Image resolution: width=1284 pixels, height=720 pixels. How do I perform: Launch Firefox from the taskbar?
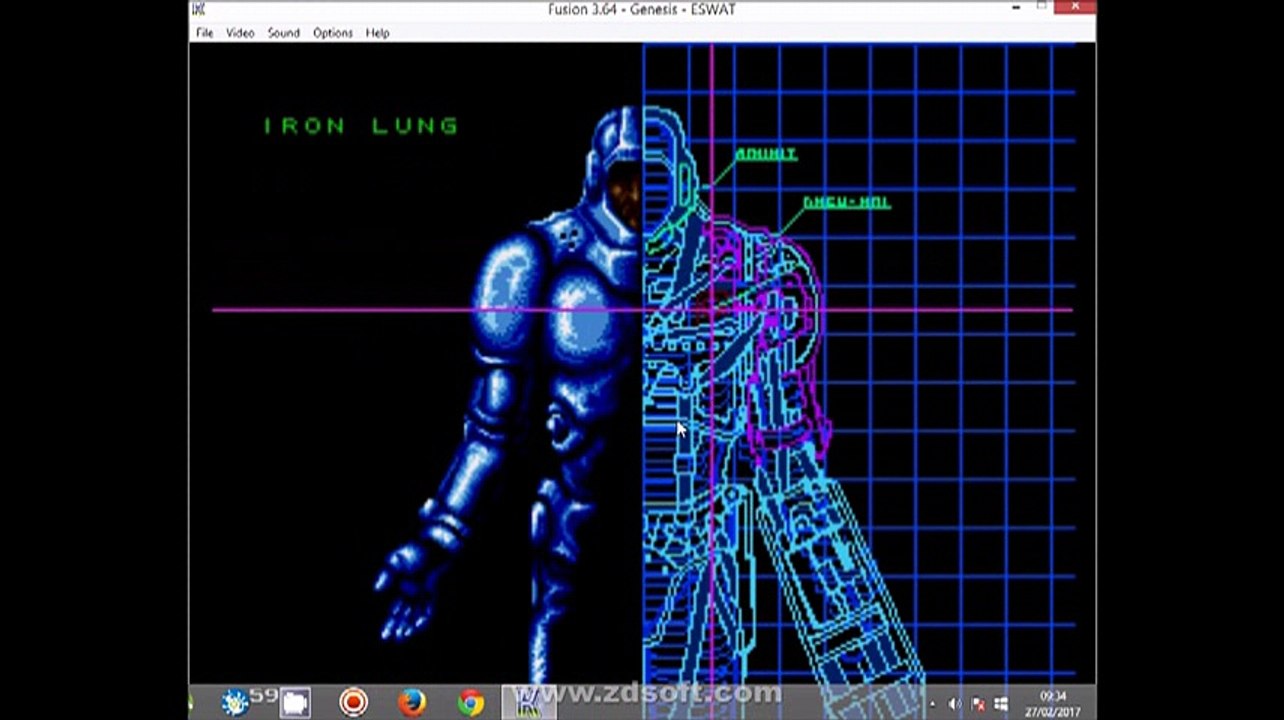click(412, 702)
